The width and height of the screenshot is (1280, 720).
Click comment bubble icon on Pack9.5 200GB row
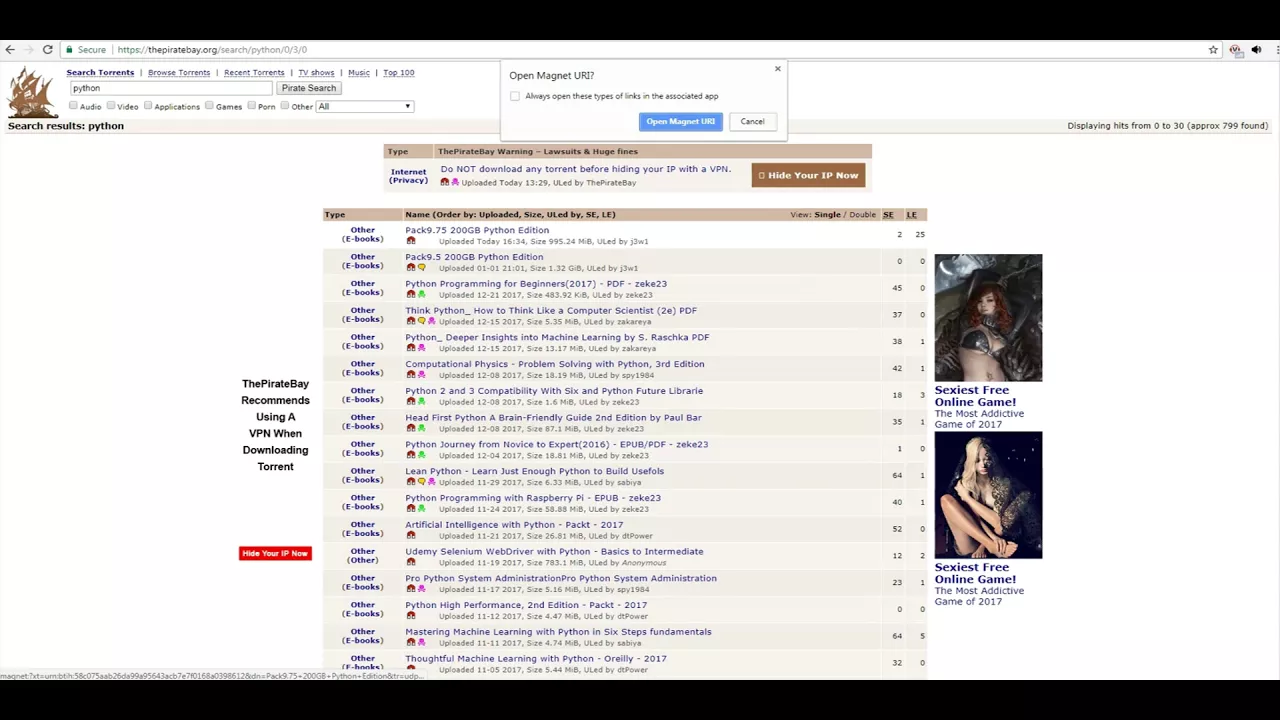click(x=421, y=268)
